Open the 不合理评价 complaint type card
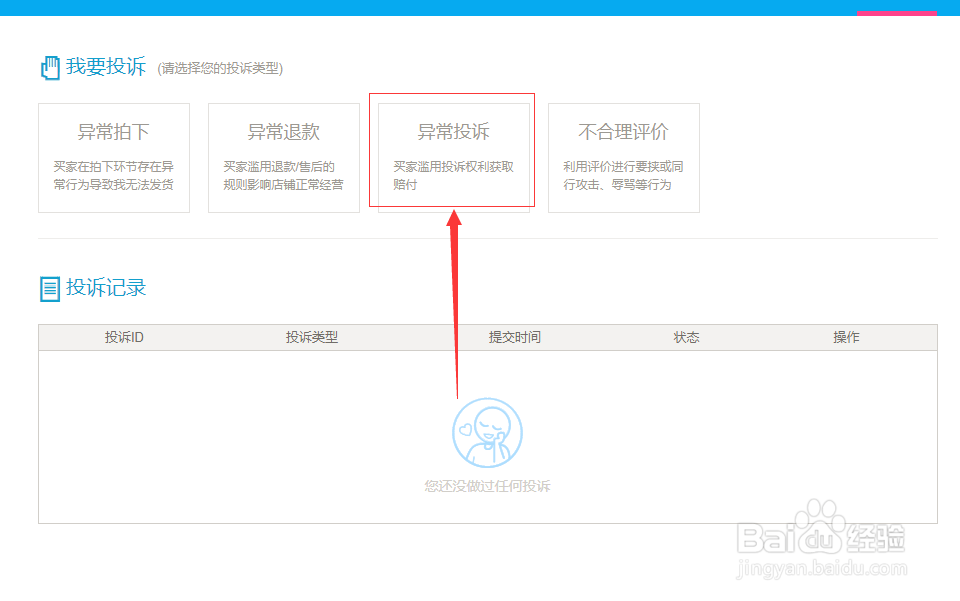 point(624,158)
